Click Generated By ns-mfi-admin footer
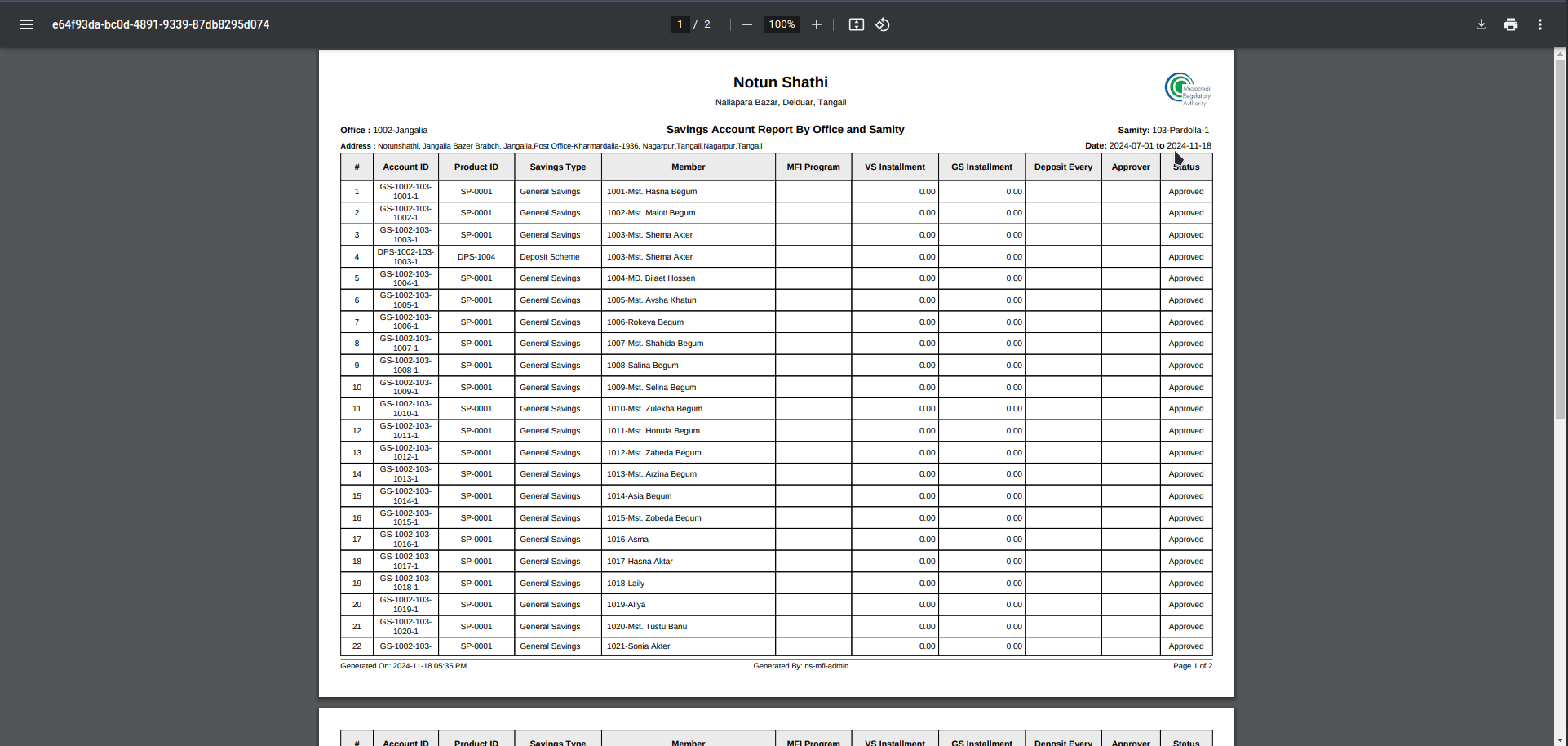The height and width of the screenshot is (746, 1568). [x=800, y=666]
